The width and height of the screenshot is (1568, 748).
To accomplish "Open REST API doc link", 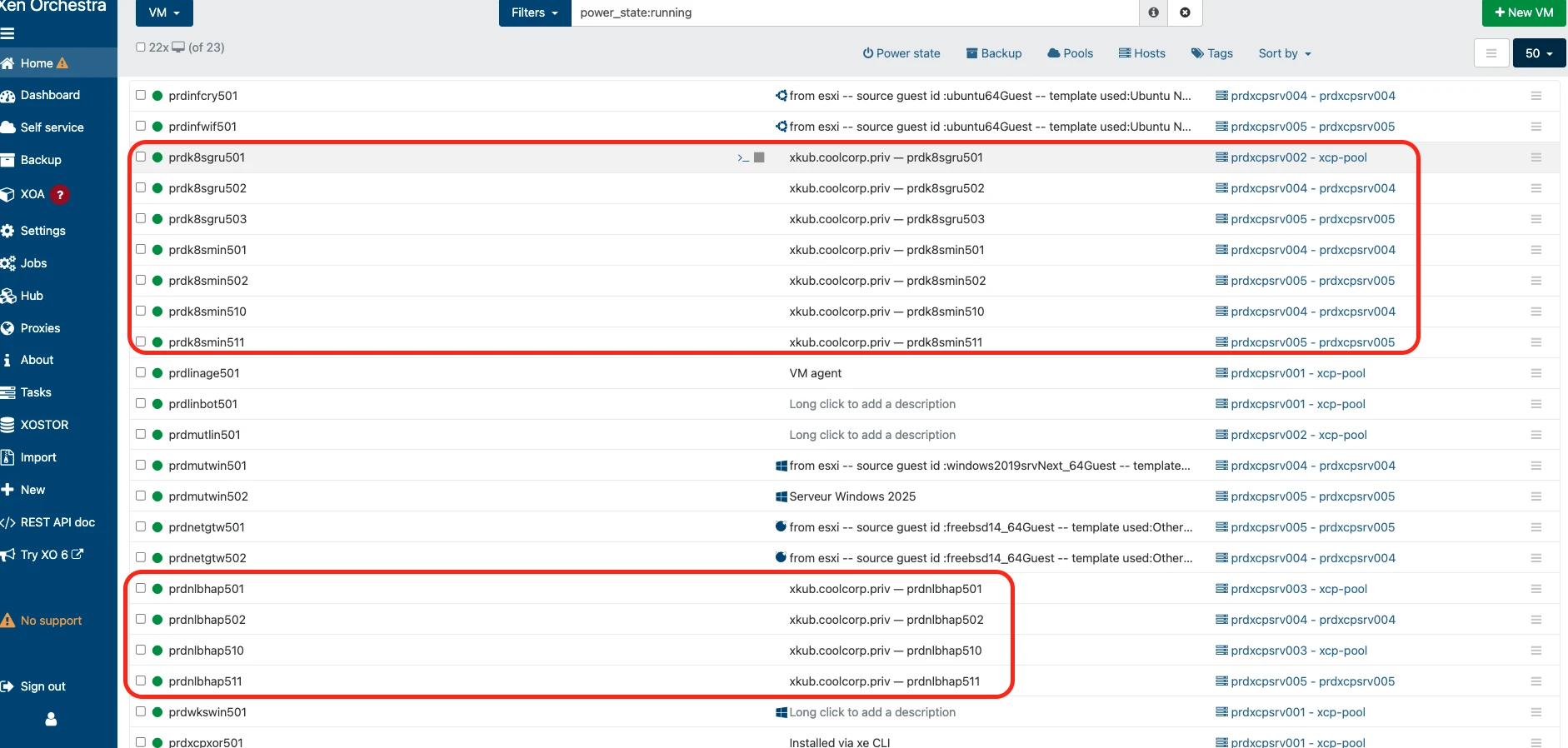I will tap(58, 522).
